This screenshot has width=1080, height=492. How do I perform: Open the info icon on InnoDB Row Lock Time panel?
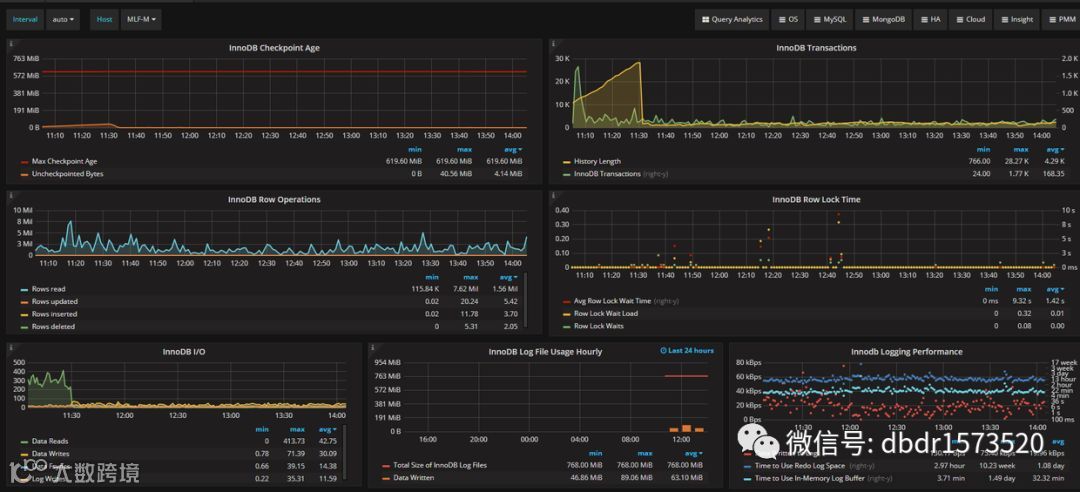(553, 195)
